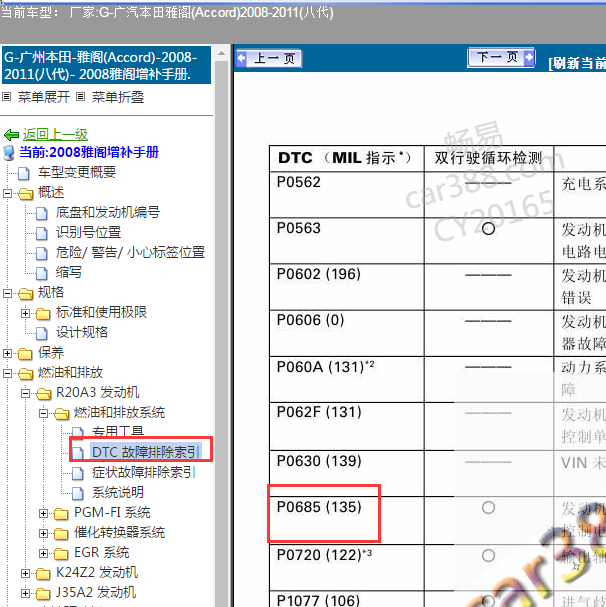The height and width of the screenshot is (607, 606).
Task: Click page icon beside 底盘和发动机编号
Action: (x=41, y=213)
